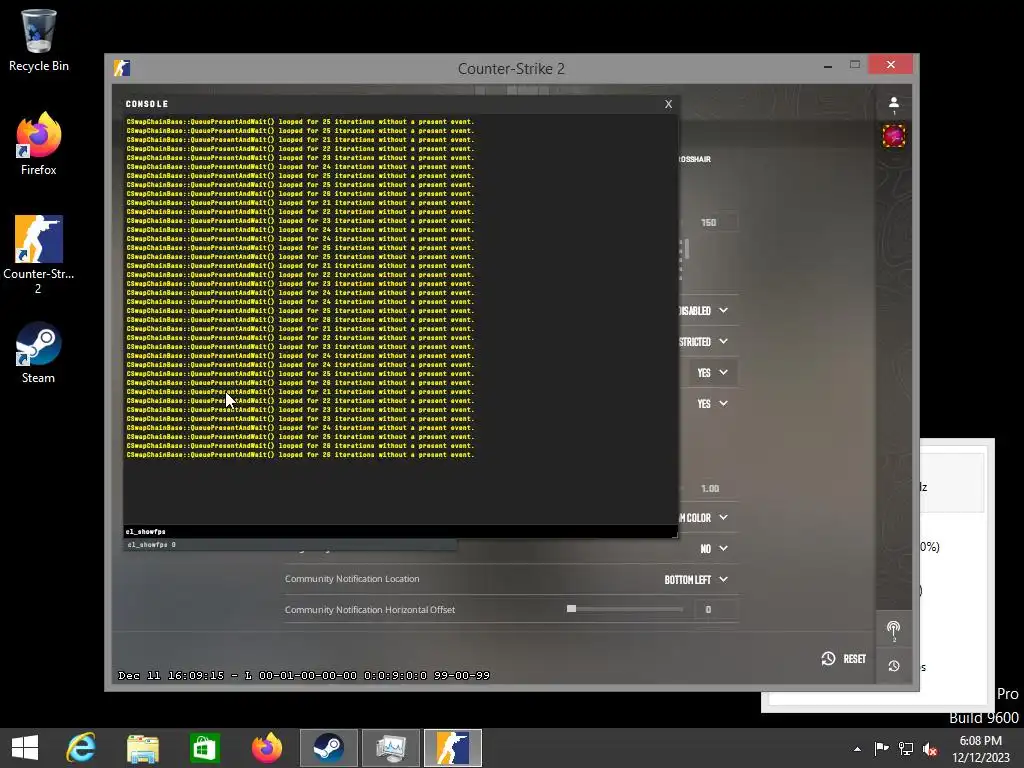Image resolution: width=1024 pixels, height=768 pixels.
Task: Open File Explorer from the taskbar
Action: 142,748
